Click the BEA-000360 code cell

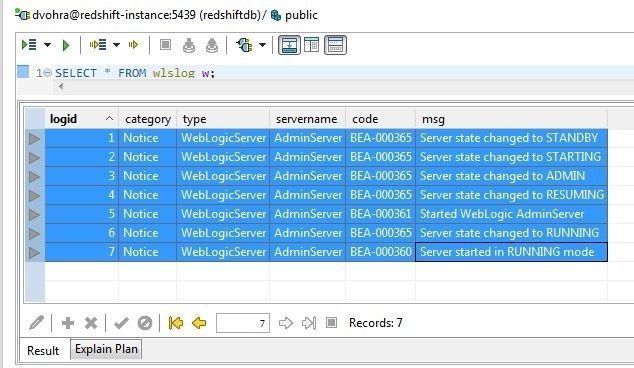pos(380,252)
